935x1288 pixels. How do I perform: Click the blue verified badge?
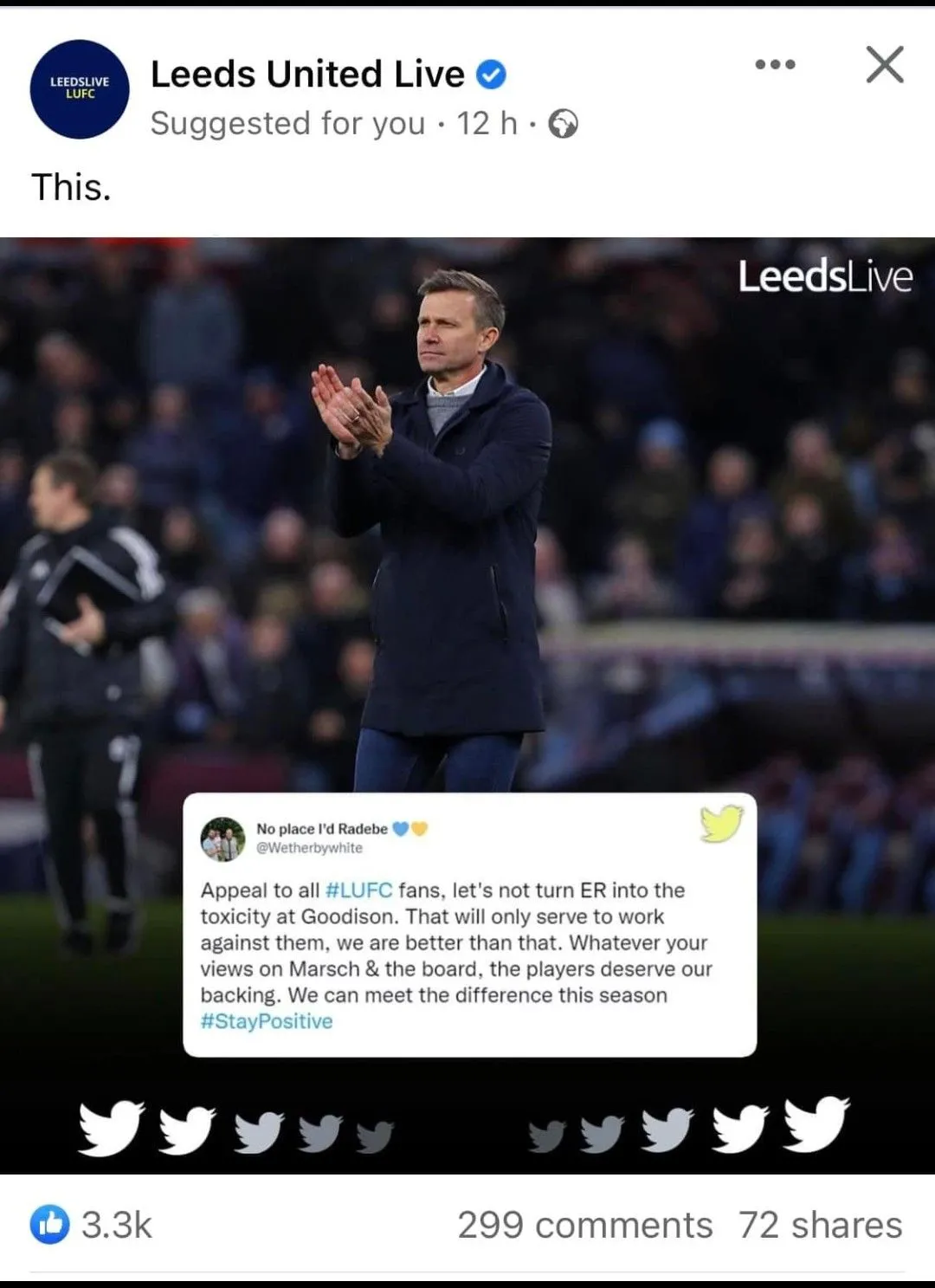click(492, 75)
